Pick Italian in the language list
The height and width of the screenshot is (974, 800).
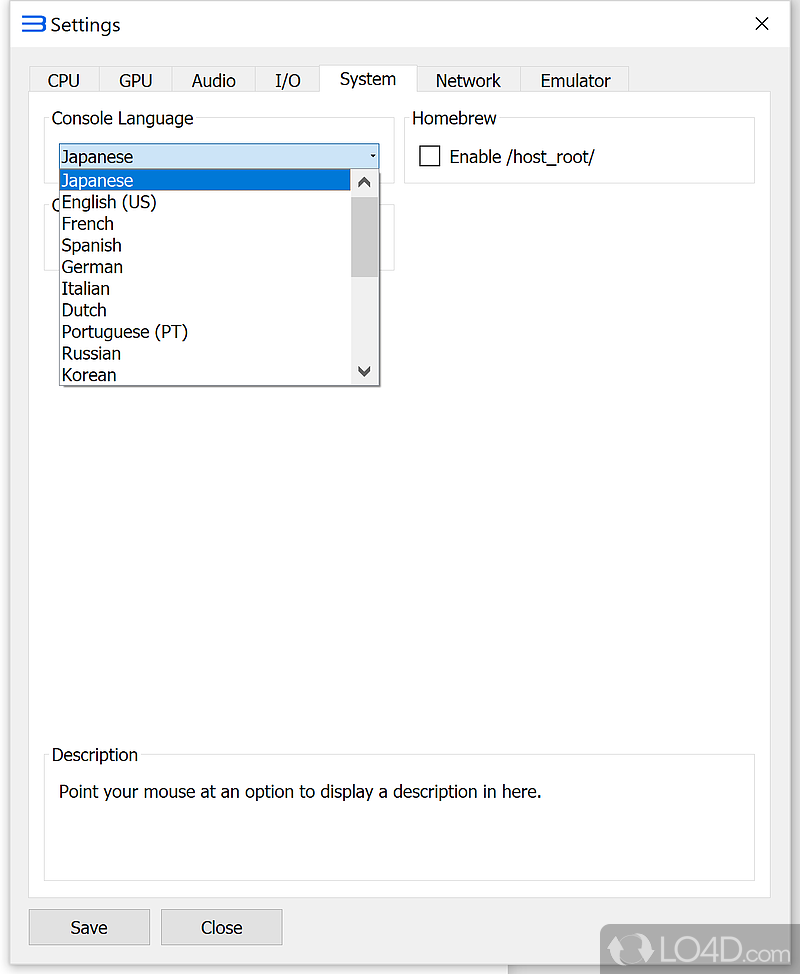coord(205,289)
